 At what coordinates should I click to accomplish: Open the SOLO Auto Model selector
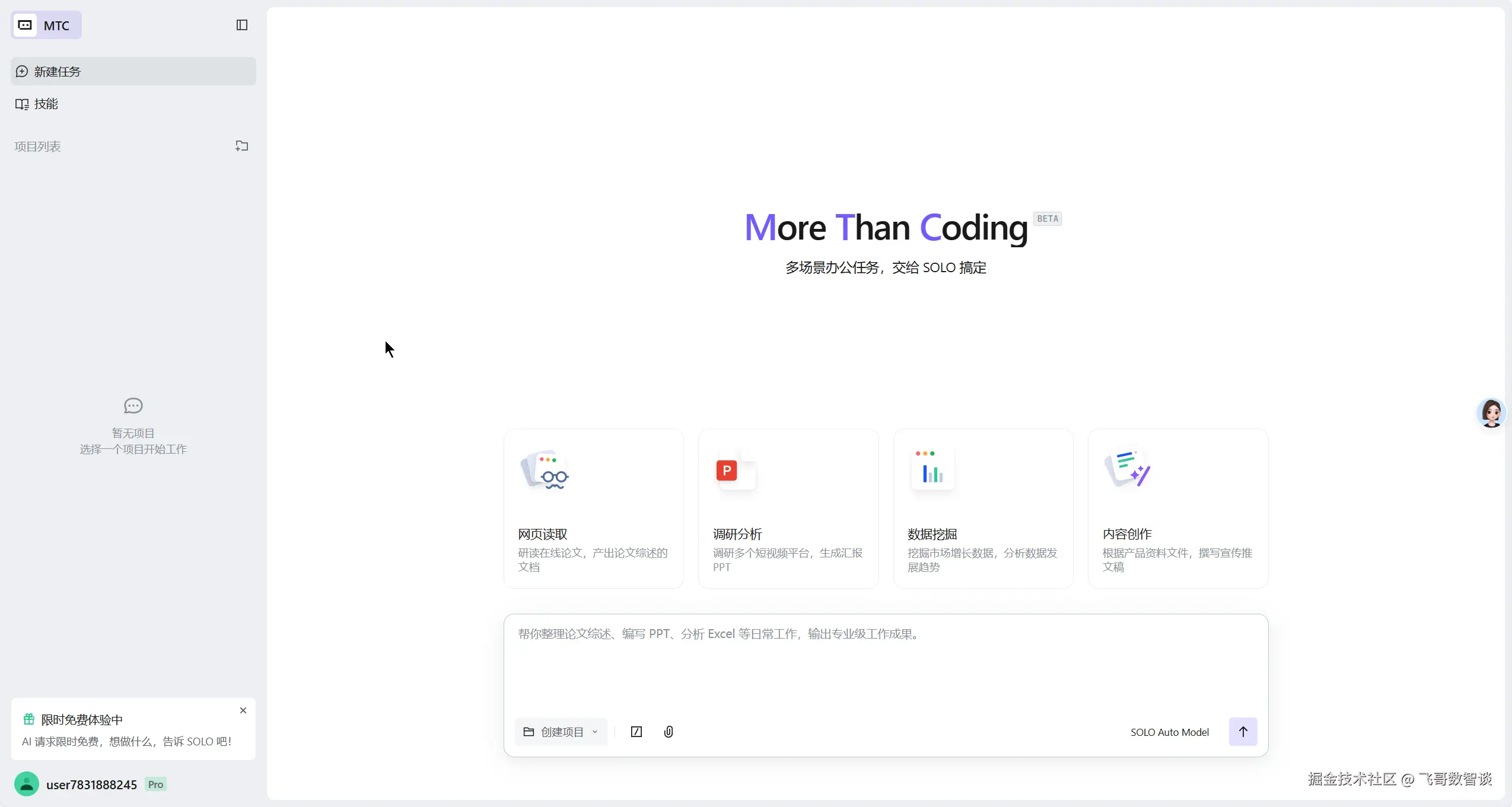coord(1169,732)
